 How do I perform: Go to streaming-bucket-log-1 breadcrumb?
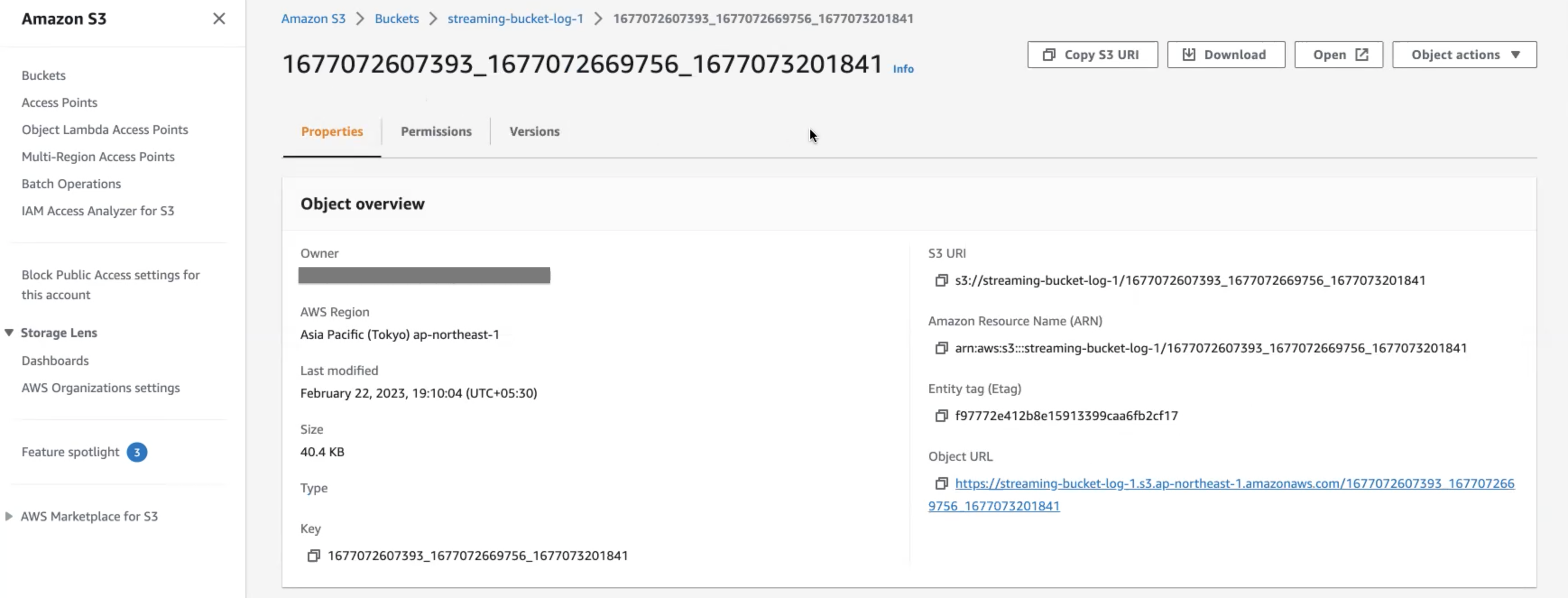tap(515, 19)
